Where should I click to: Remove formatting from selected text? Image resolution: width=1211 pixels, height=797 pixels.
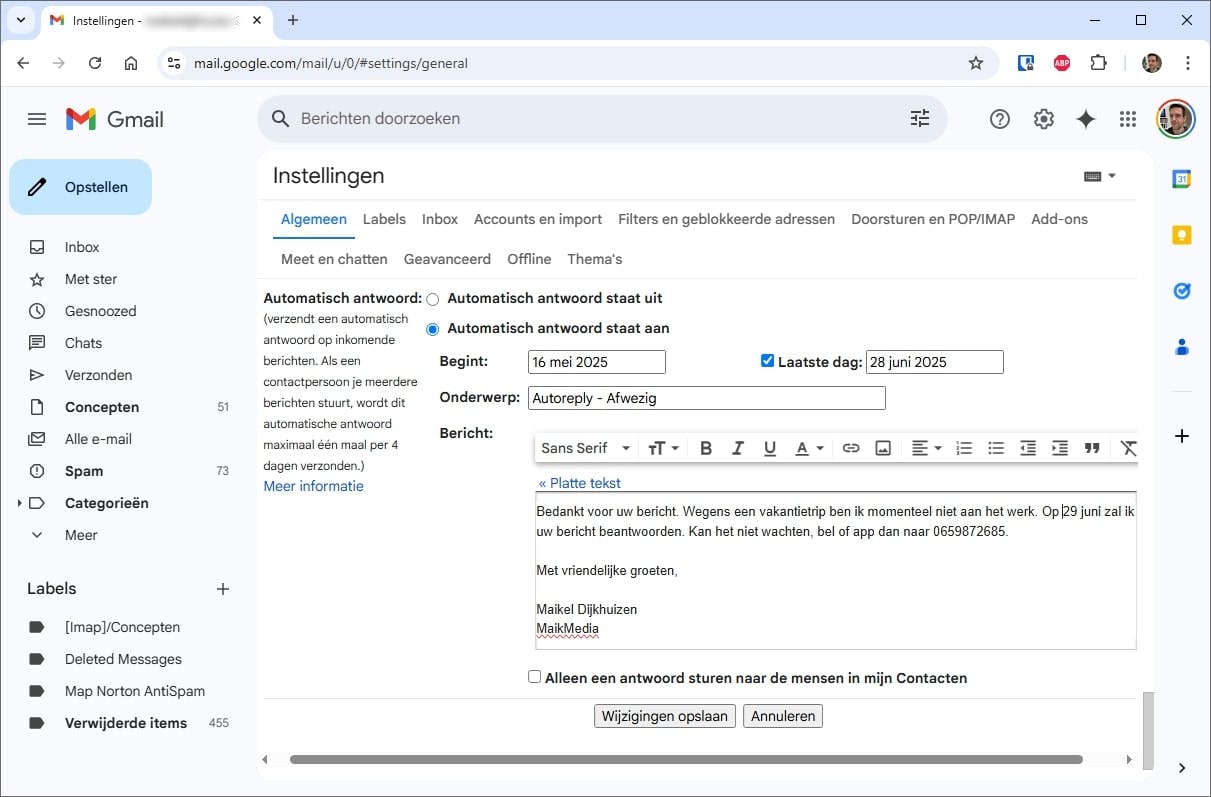click(x=1129, y=449)
